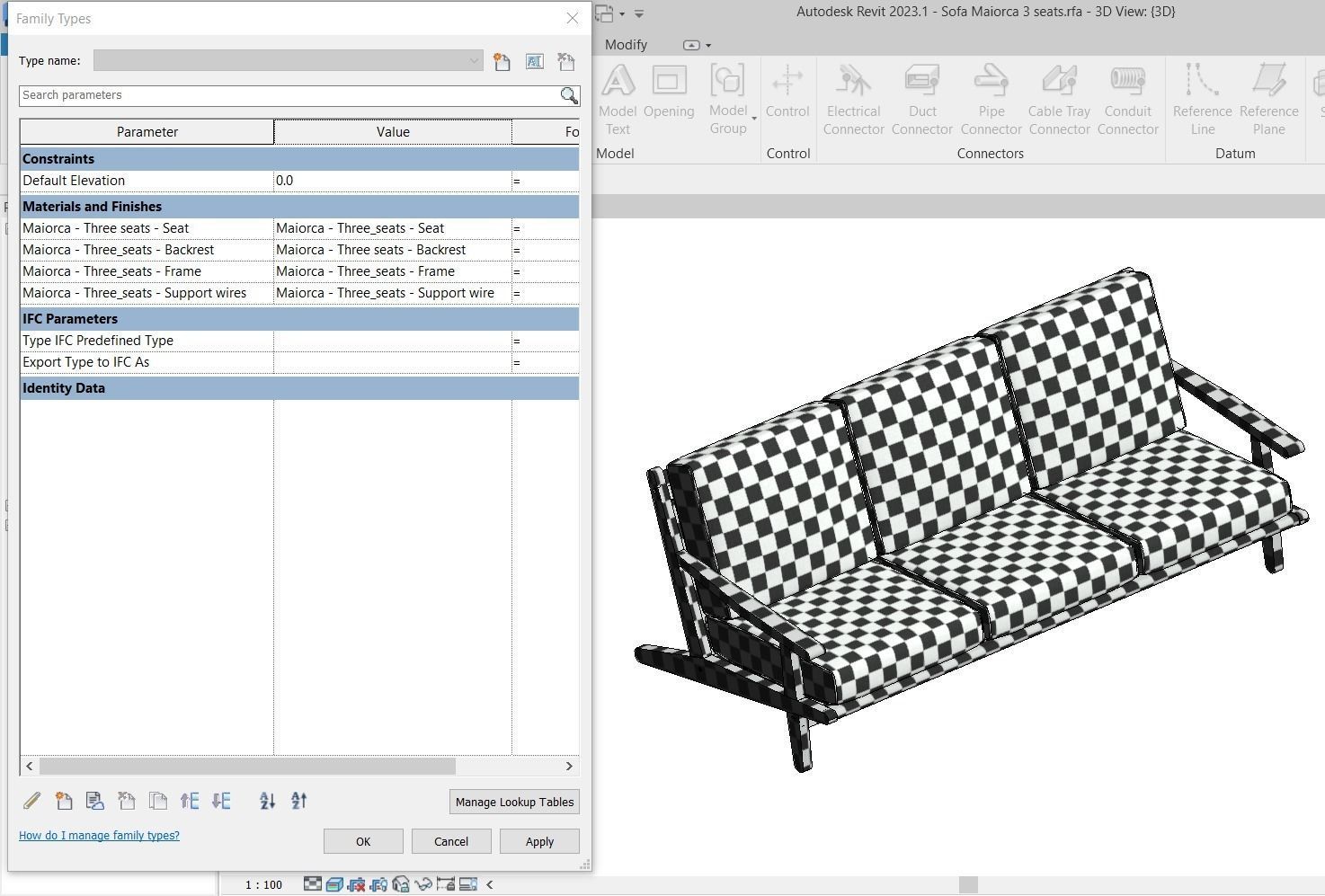The width and height of the screenshot is (1325, 896).
Task: Click Reference Plane tool
Action: pos(1269,99)
